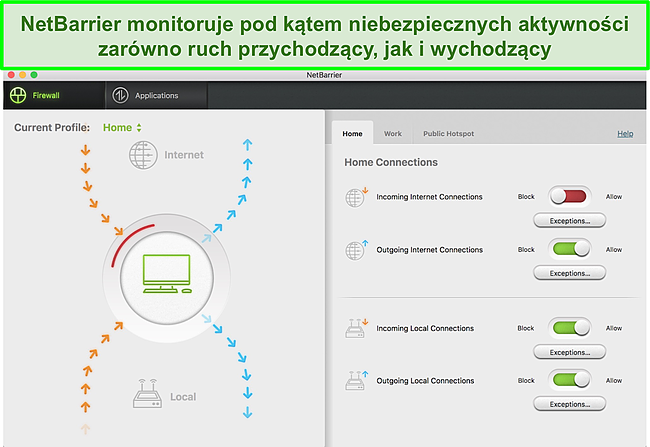Toggle Outgoing Local Connections switch
The width and height of the screenshot is (650, 447).
click(570, 380)
